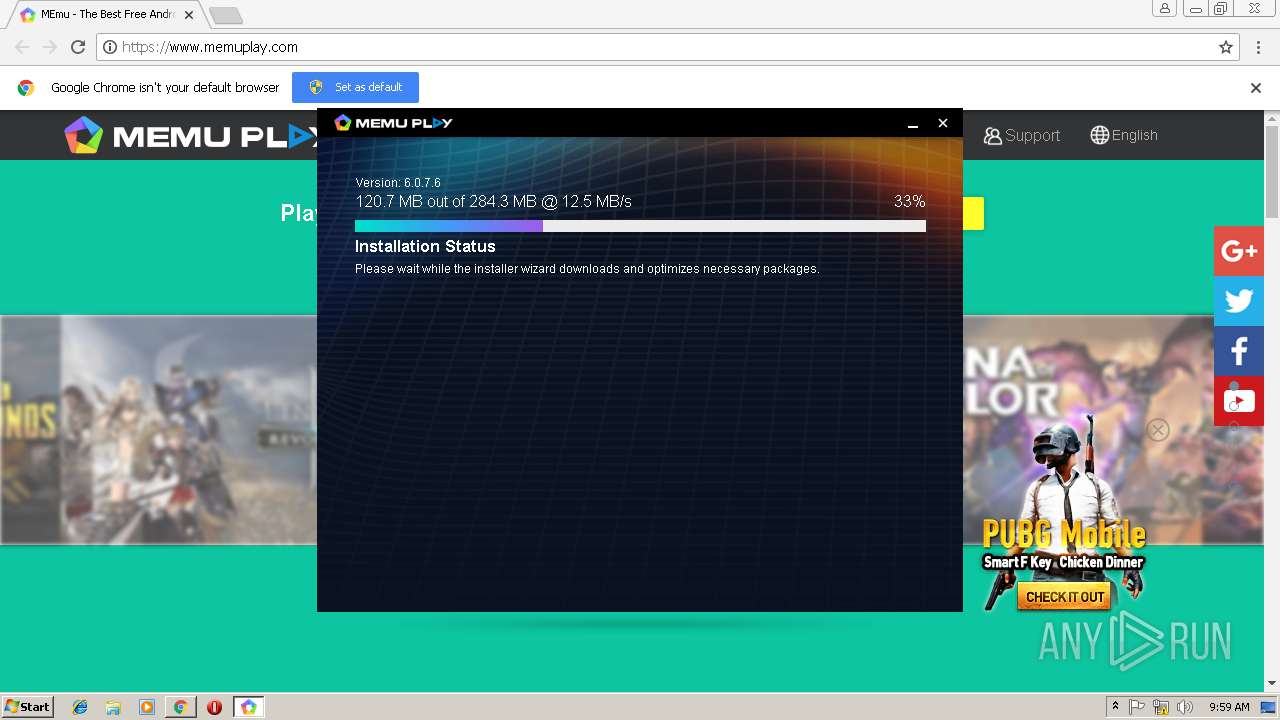The height and width of the screenshot is (720, 1280).
Task: Click the Twitter share icon
Action: [x=1239, y=301]
